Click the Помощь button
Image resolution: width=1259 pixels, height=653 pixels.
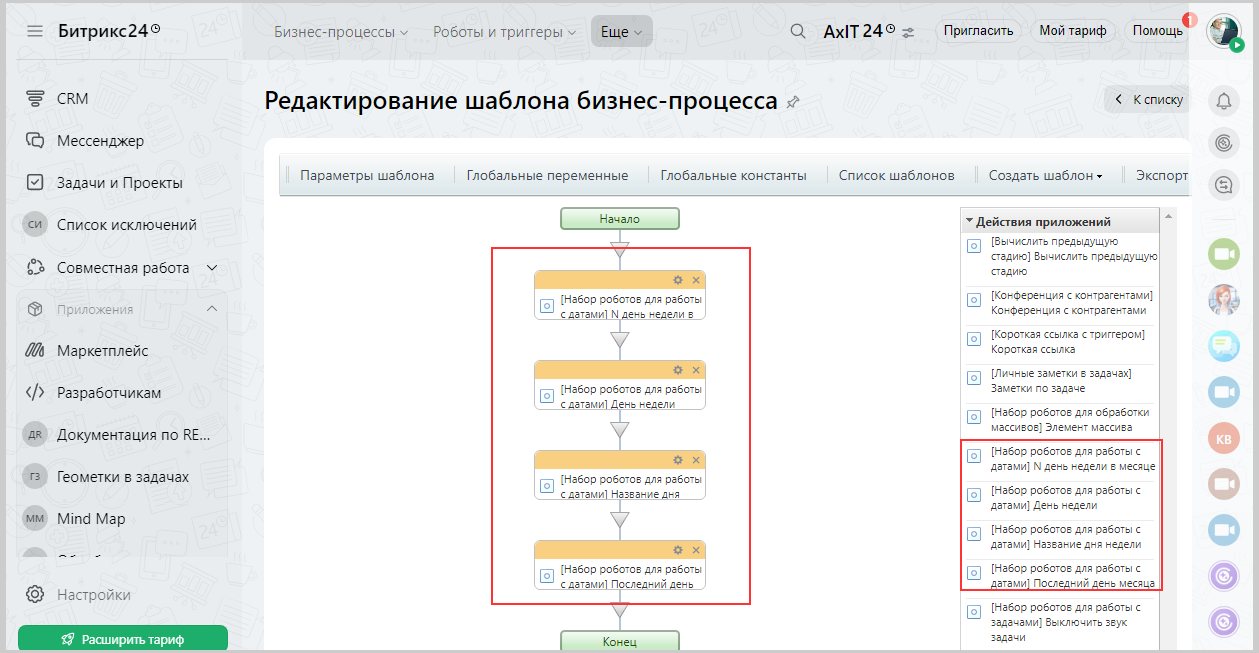[x=1157, y=31]
